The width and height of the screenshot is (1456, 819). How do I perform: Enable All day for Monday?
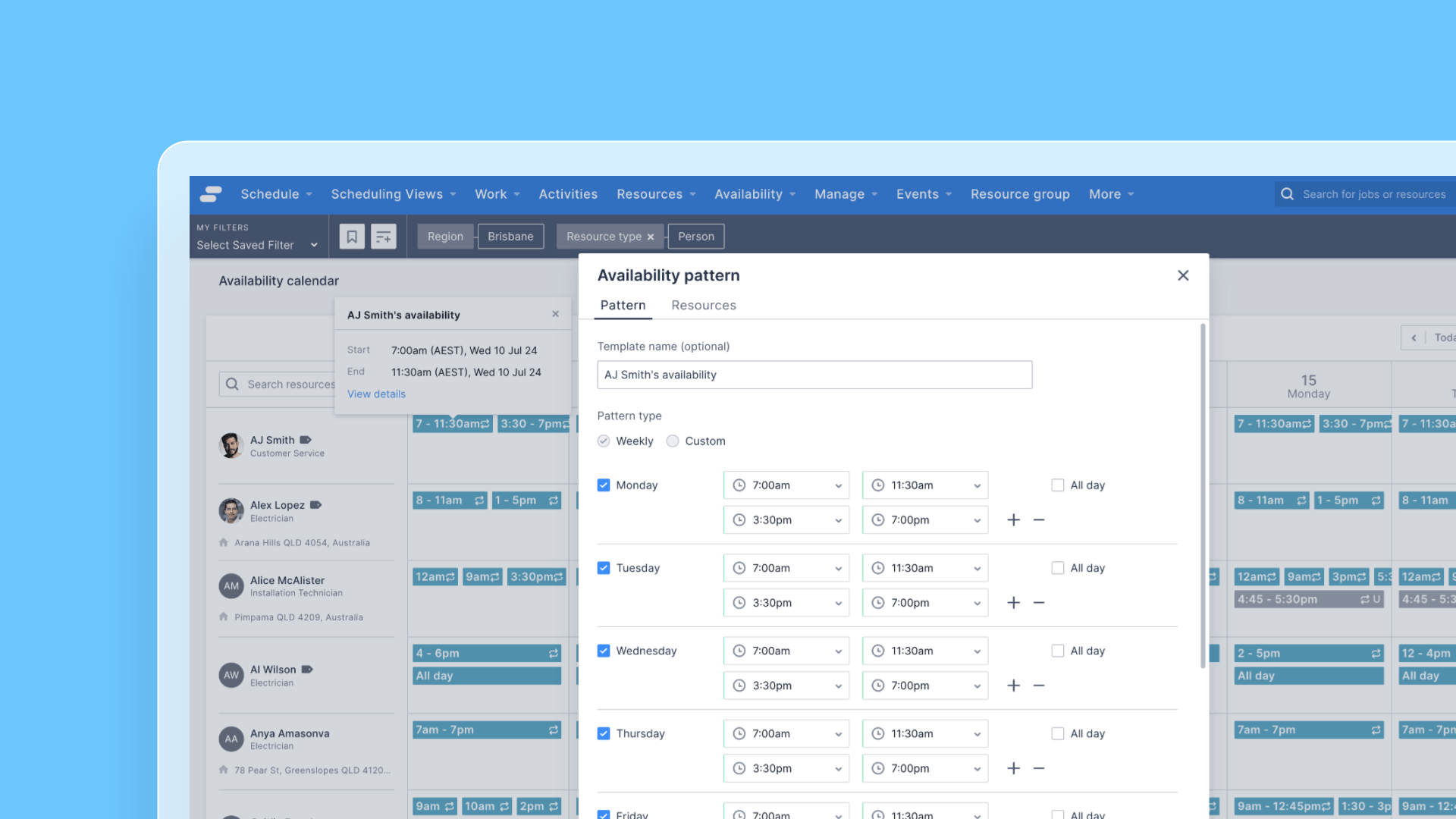[1058, 485]
